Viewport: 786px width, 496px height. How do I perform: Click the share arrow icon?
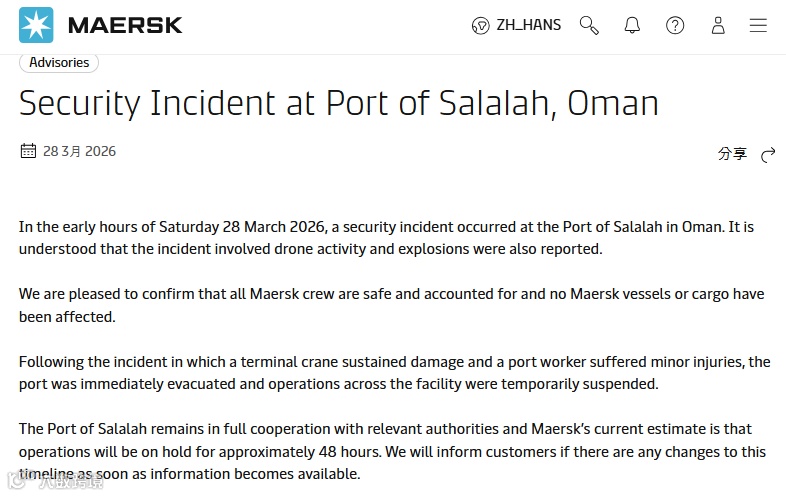point(768,154)
